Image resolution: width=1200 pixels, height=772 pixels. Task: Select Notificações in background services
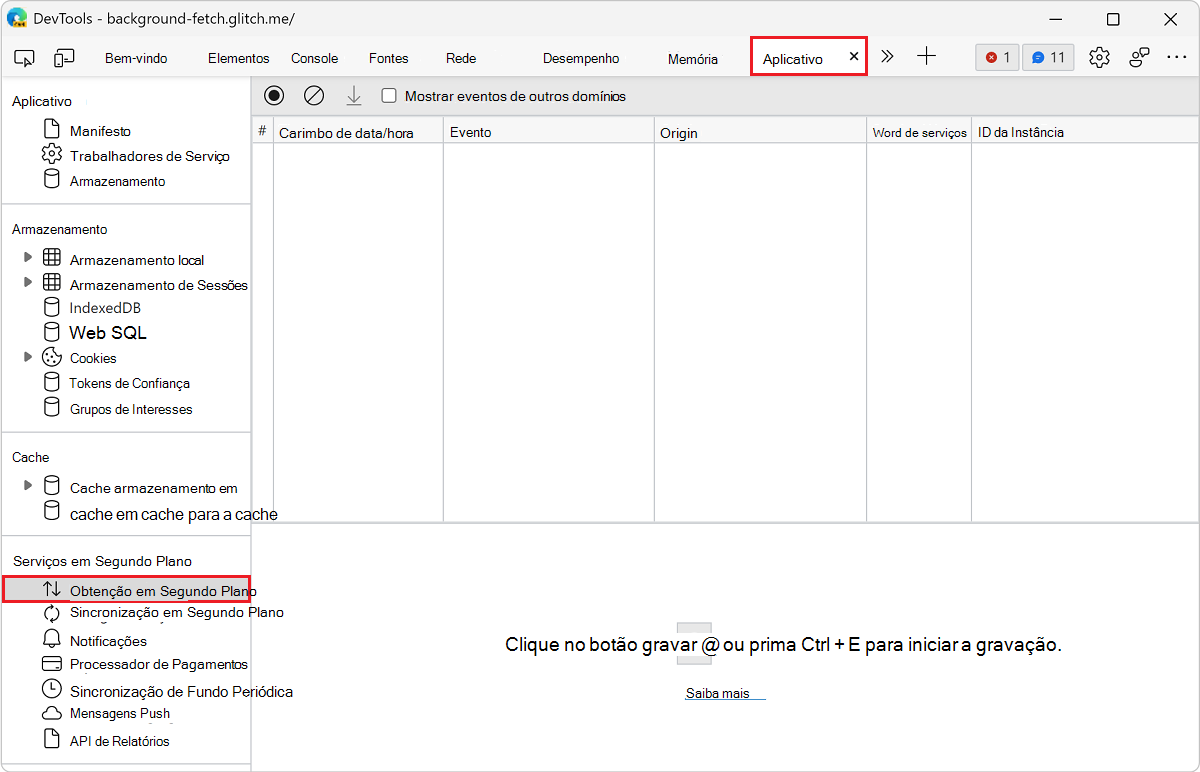click(x=108, y=641)
